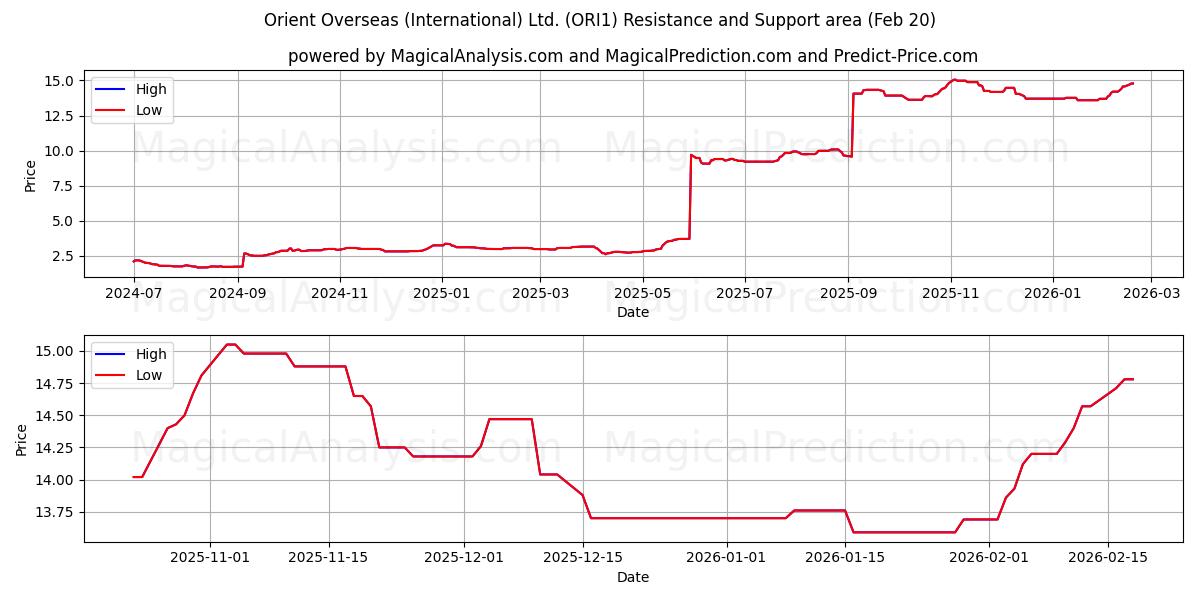Click the 'Price' axis label of bottom chart

pos(23,440)
